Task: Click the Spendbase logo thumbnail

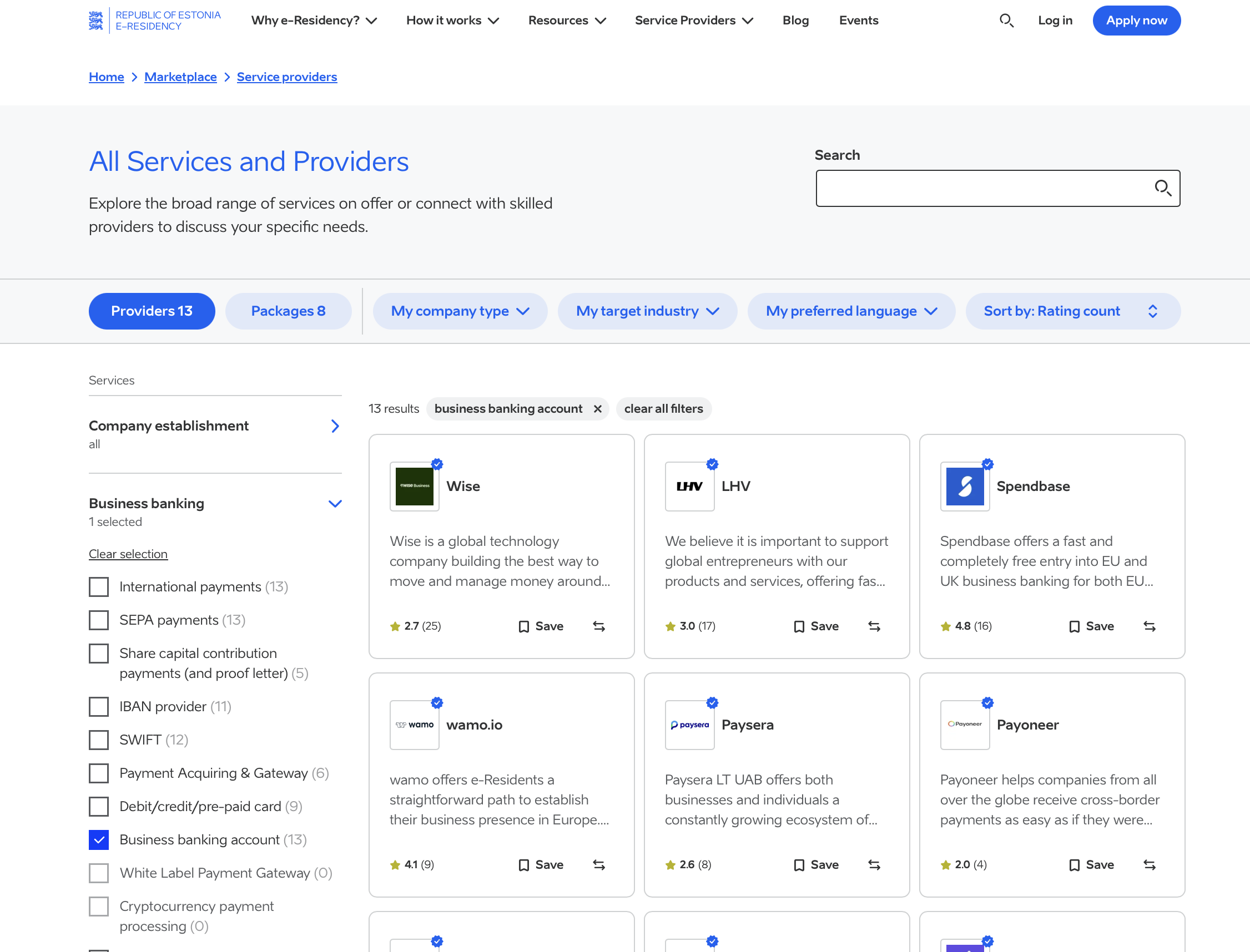Action: click(965, 486)
